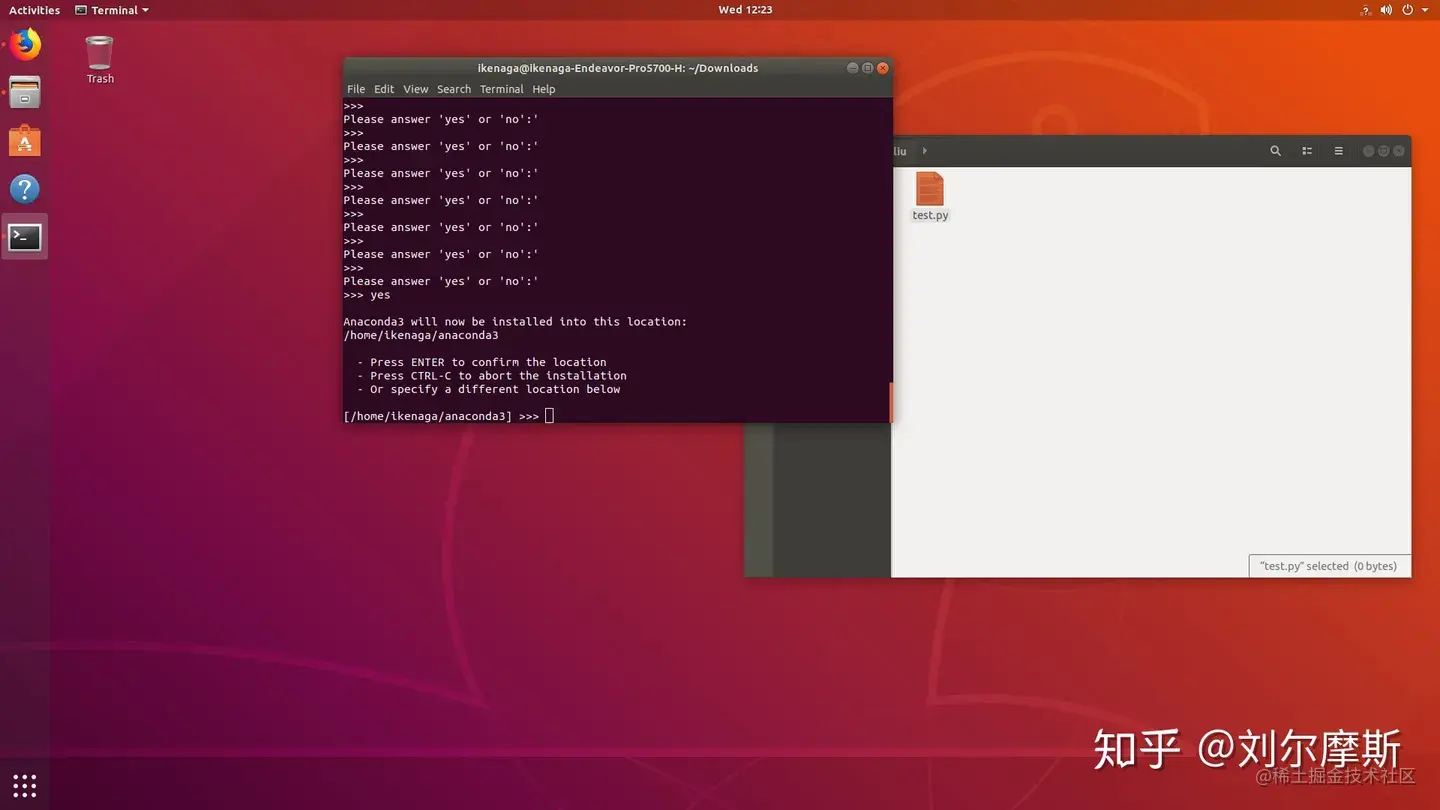Viewport: 1440px width, 810px height.
Task: Open the terminal Edit menu
Action: click(x=384, y=89)
